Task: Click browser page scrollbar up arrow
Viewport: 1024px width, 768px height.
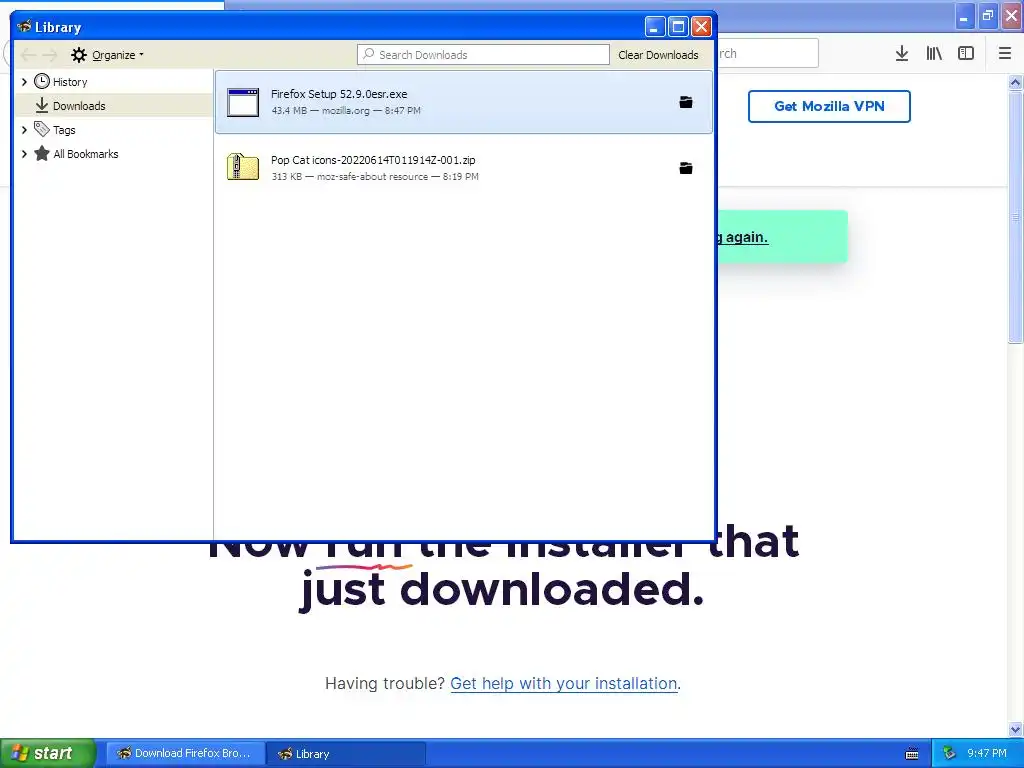Action: [x=1015, y=82]
